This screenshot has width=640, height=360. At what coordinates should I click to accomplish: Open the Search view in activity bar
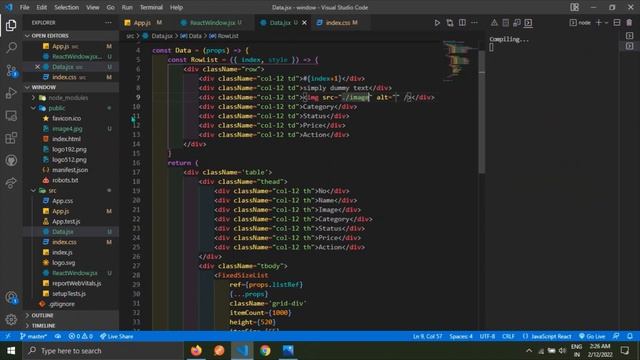pyautogui.click(x=11, y=48)
